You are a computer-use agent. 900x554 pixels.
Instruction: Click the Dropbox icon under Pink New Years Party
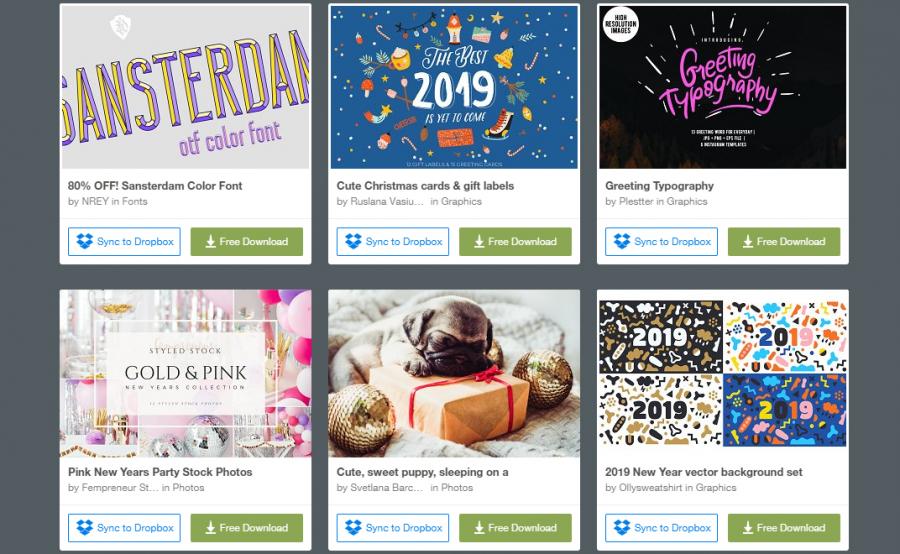point(85,528)
